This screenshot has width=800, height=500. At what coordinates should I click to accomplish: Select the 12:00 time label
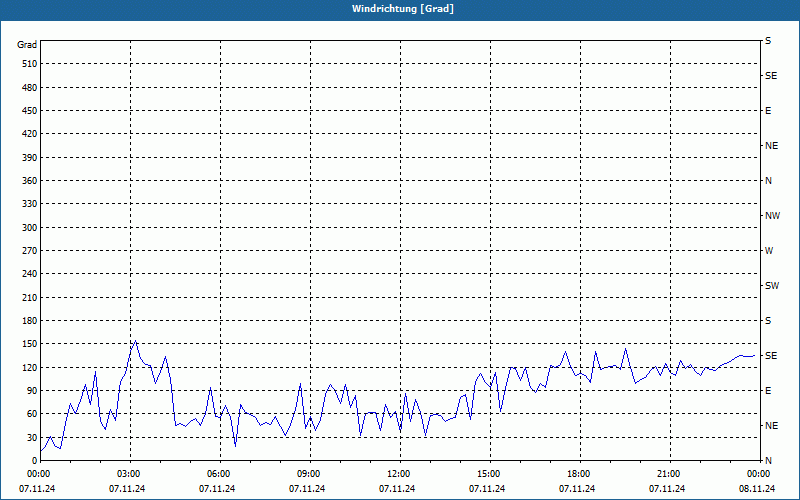[x=399, y=474]
